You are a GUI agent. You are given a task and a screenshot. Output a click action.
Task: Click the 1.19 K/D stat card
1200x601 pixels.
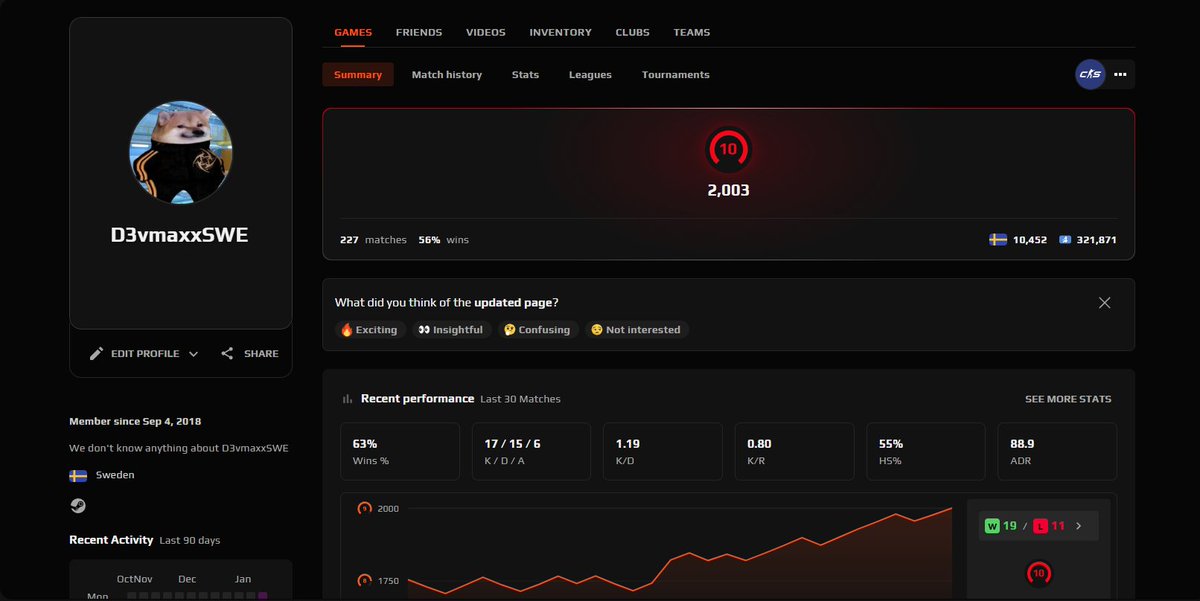tap(663, 452)
